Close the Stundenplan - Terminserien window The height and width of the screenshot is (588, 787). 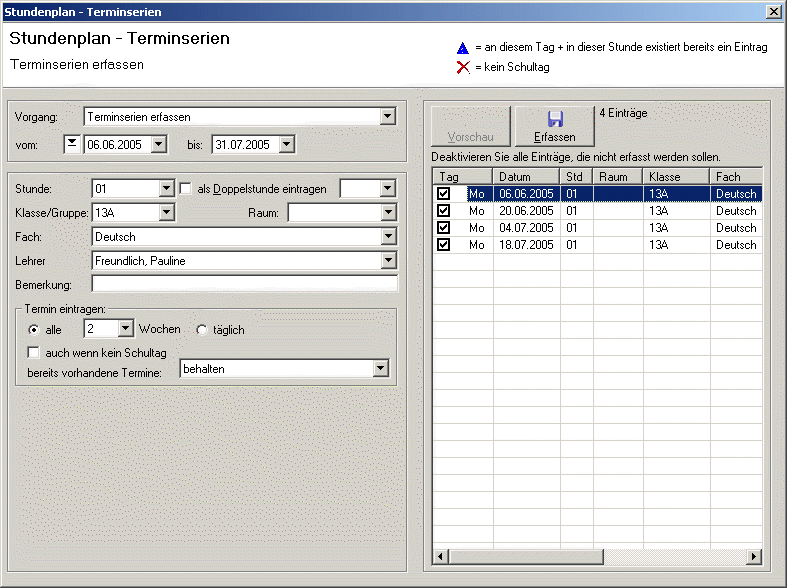(774, 12)
